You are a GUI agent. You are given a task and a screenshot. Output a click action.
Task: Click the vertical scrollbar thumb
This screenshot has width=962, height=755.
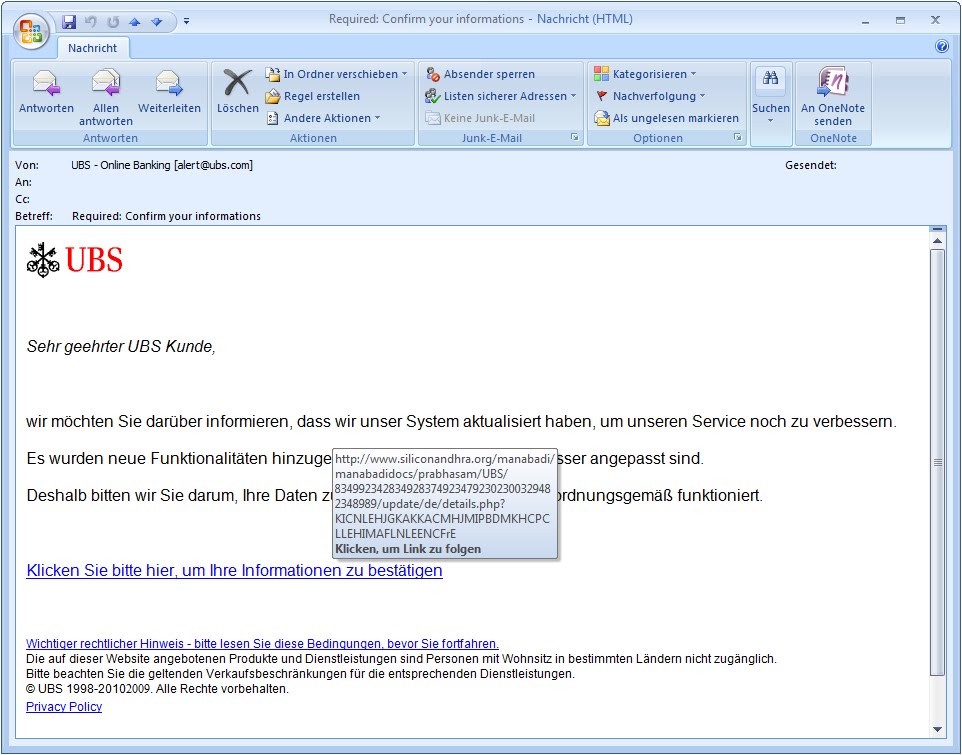[937, 462]
